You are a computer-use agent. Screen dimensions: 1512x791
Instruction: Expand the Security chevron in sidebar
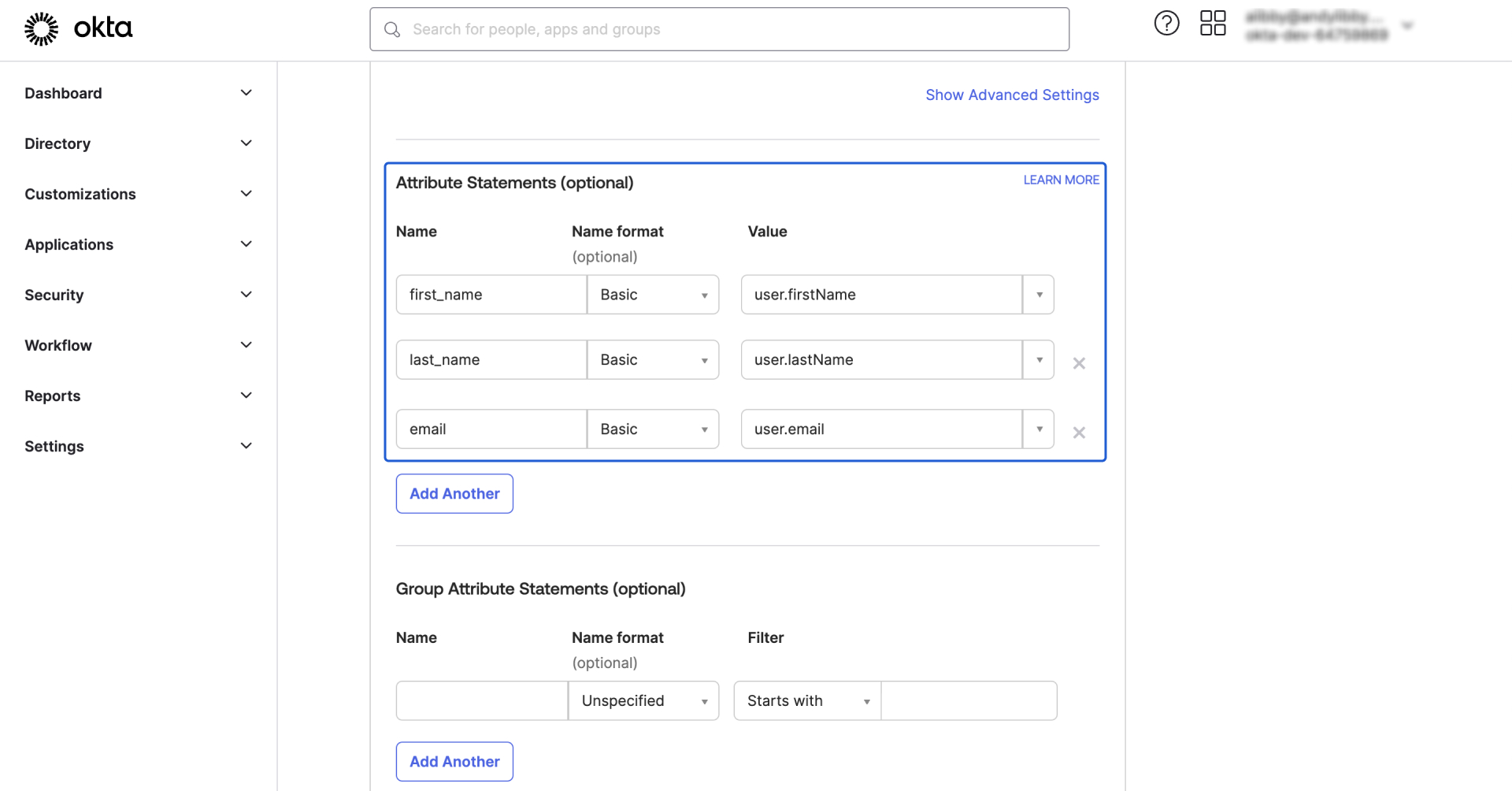point(246,295)
